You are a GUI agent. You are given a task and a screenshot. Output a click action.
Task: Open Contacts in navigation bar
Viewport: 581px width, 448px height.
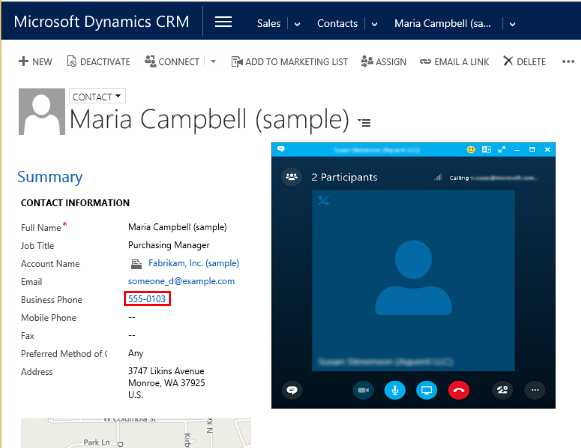[337, 23]
